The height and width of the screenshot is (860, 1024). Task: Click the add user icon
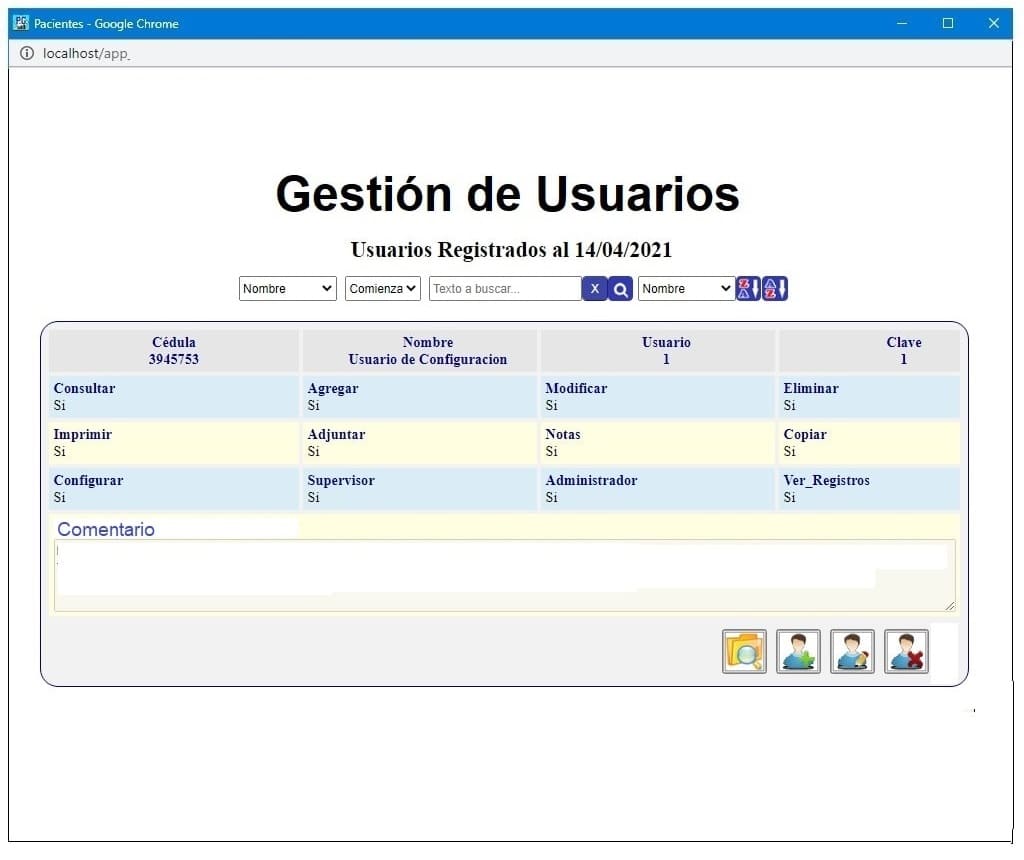[x=799, y=651]
